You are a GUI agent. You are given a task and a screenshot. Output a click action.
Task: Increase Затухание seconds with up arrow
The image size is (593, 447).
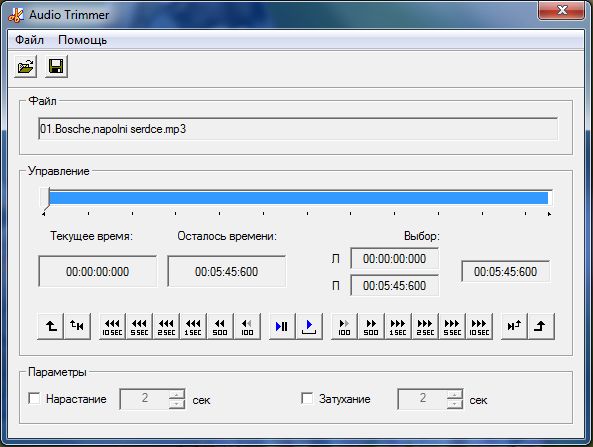click(455, 394)
